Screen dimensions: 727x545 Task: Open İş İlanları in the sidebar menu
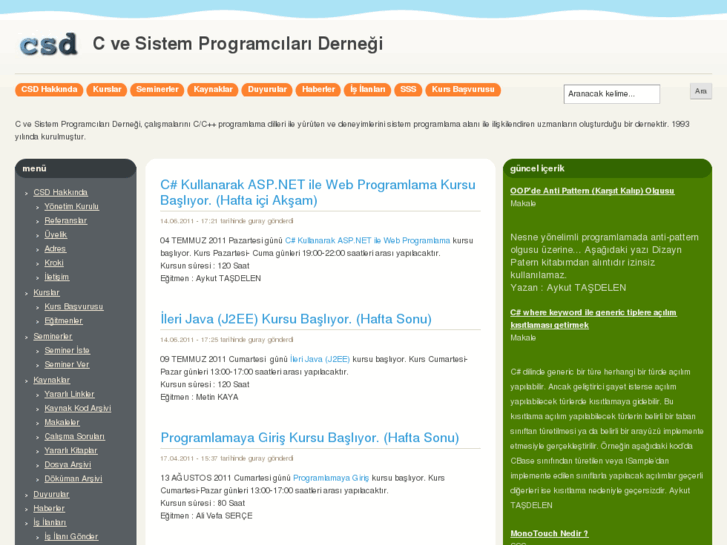pos(50,523)
